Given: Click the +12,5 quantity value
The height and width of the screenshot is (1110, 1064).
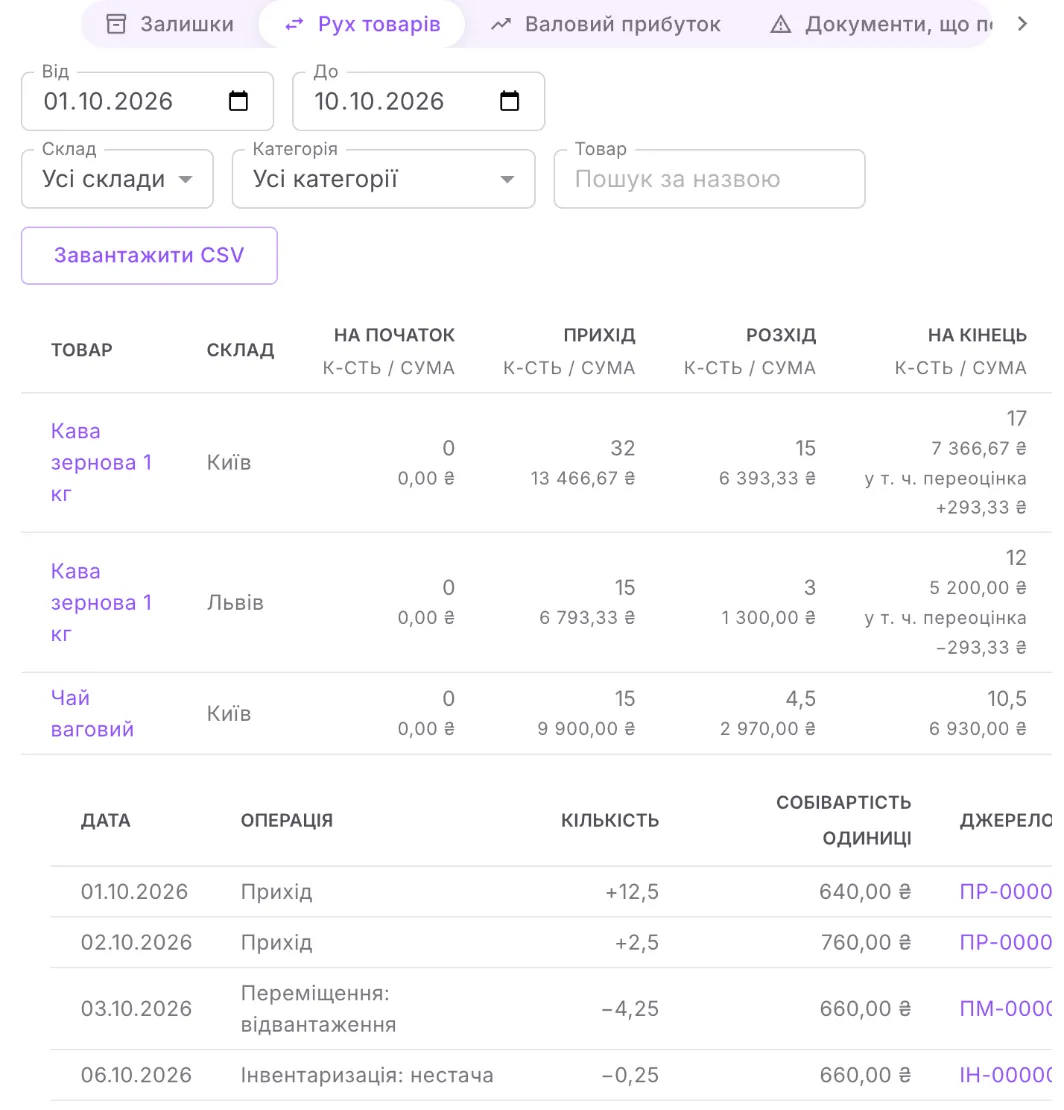Looking at the screenshot, I should pos(631,891).
